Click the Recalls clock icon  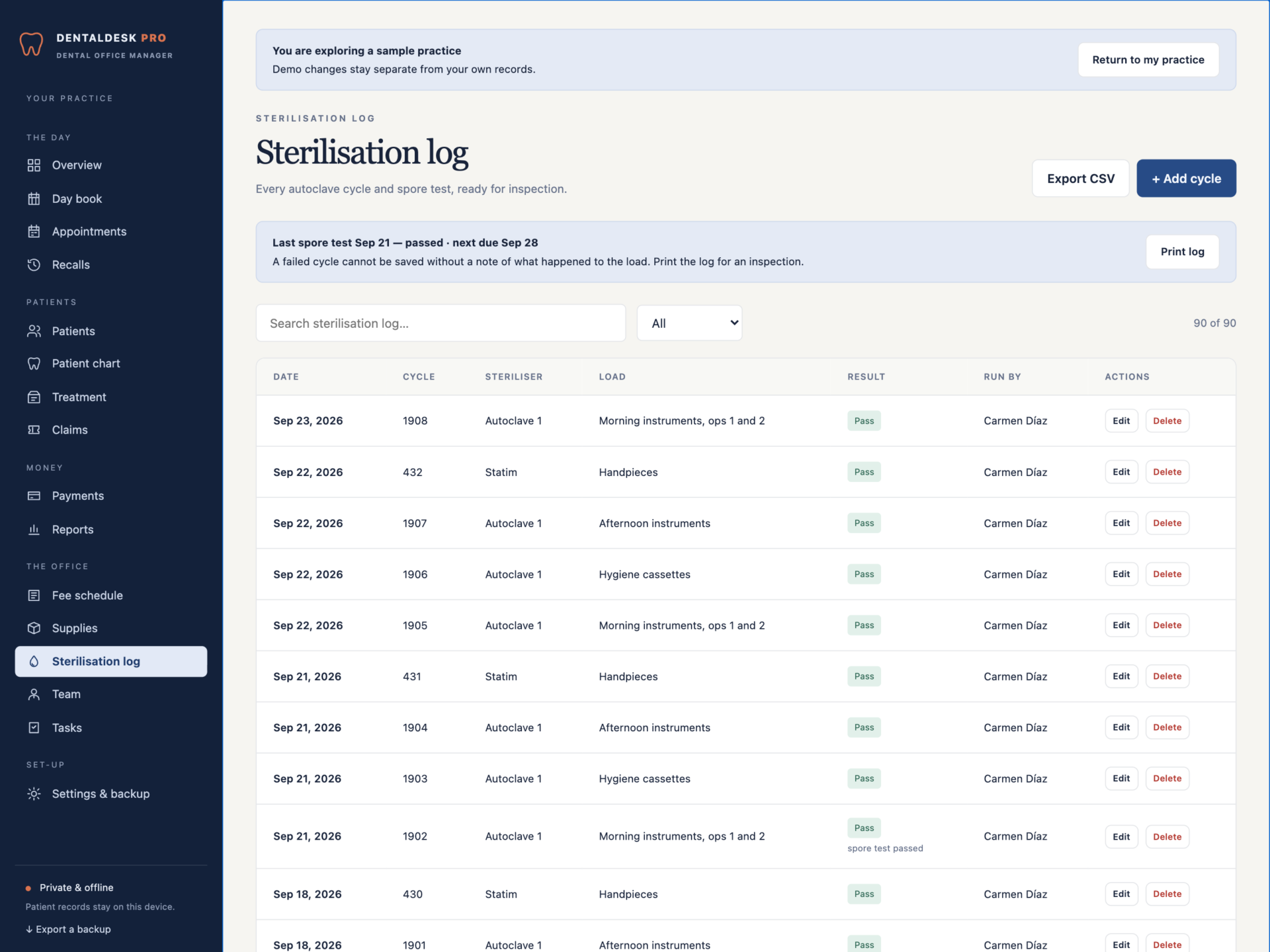[34, 264]
